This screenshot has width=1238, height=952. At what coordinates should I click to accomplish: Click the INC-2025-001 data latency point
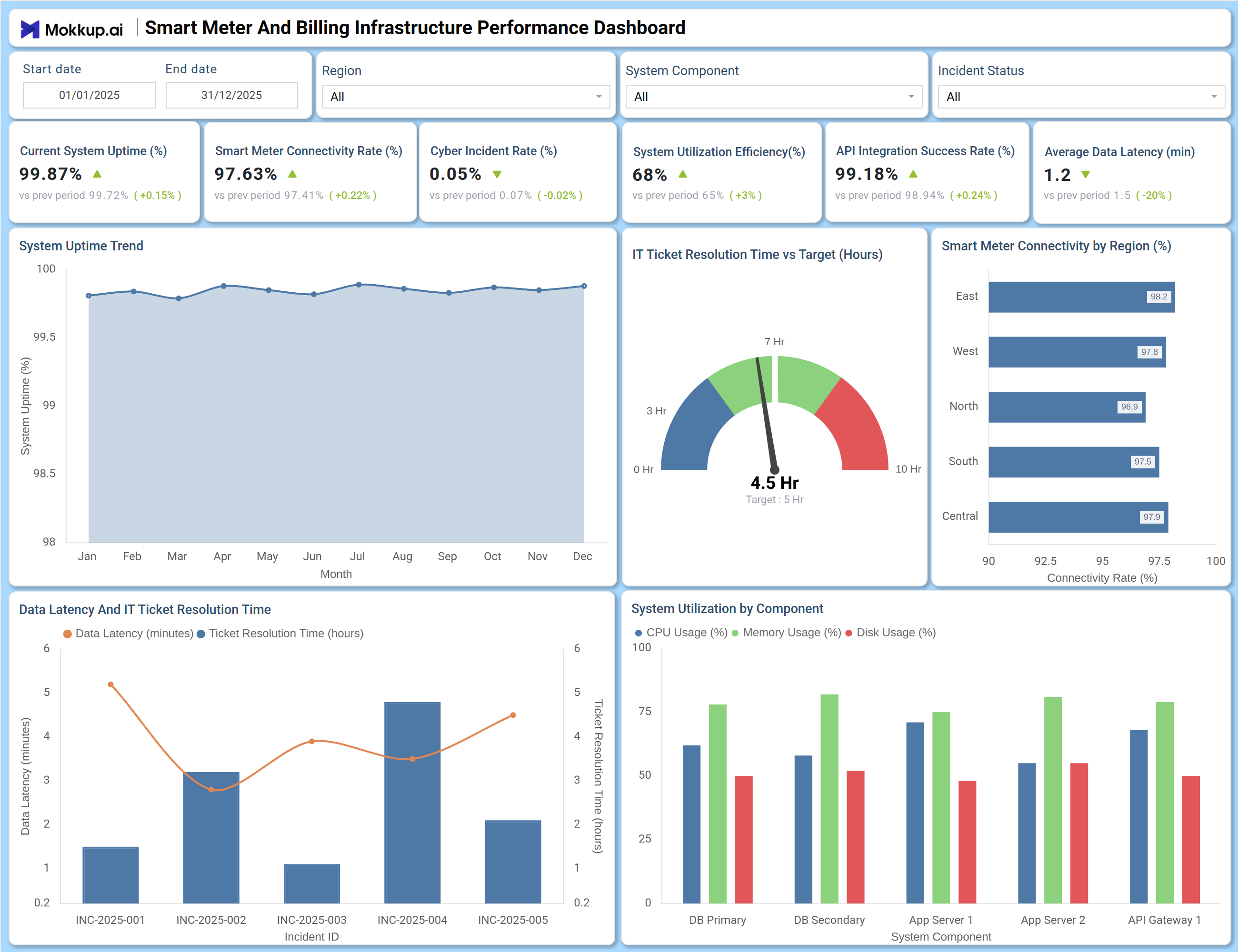click(110, 684)
